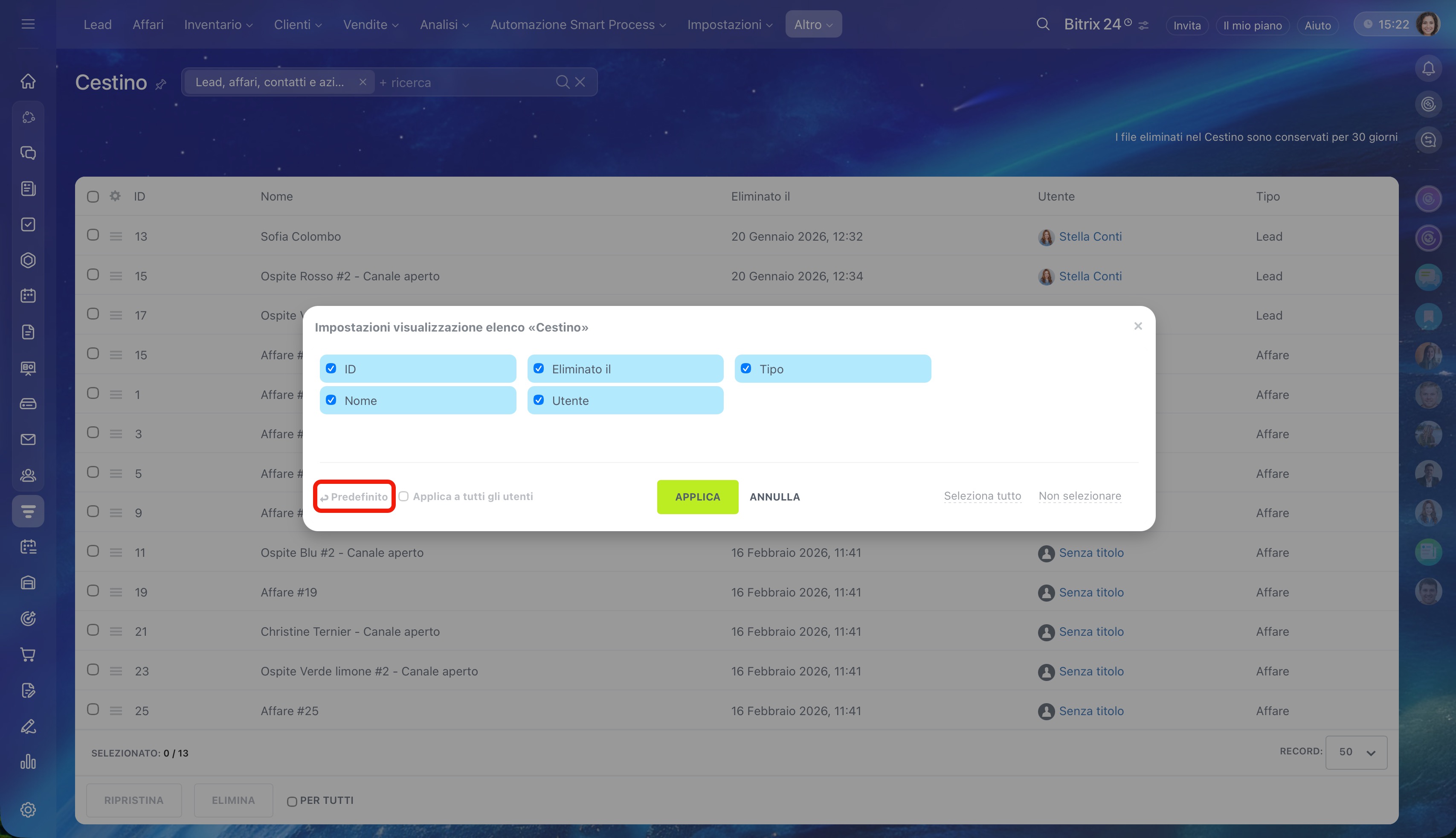The image size is (1456, 838).
Task: Open the hamburger menu icon
Action: click(28, 24)
